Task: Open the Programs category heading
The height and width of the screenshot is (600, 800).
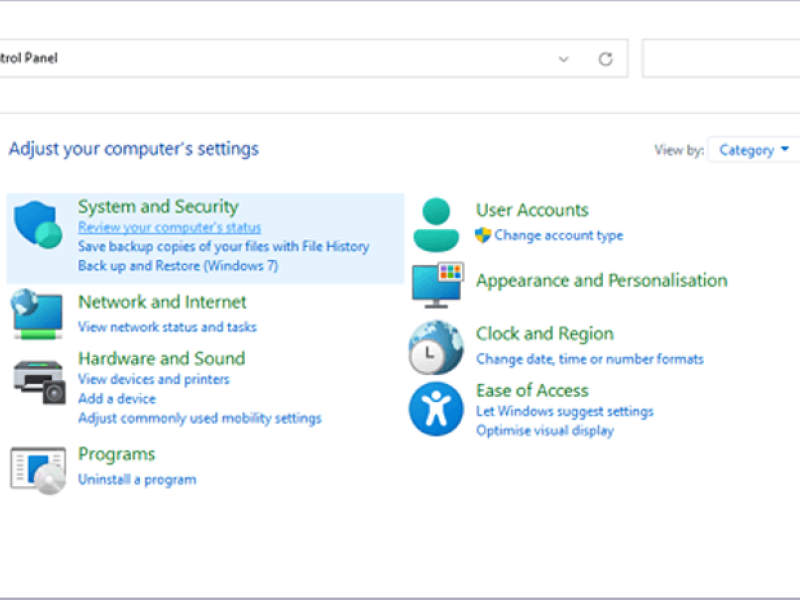Action: coord(116,454)
